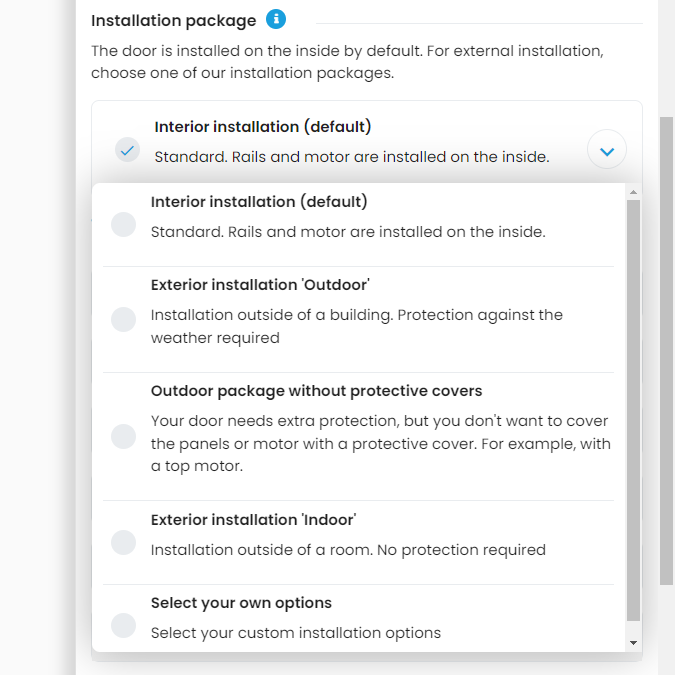The height and width of the screenshot is (675, 675).
Task: Tick the Select your own options radio button
Action: (124, 625)
